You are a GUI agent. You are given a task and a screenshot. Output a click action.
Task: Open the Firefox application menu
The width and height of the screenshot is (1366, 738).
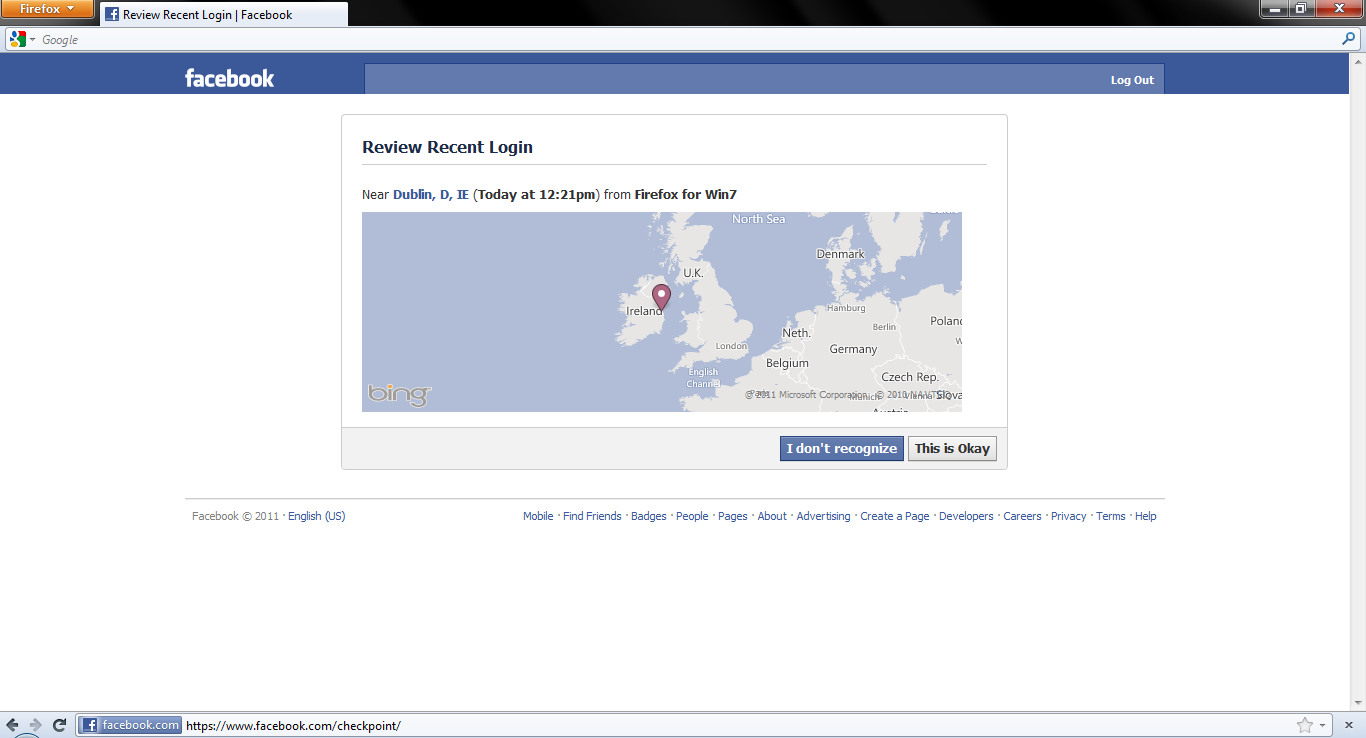point(47,9)
